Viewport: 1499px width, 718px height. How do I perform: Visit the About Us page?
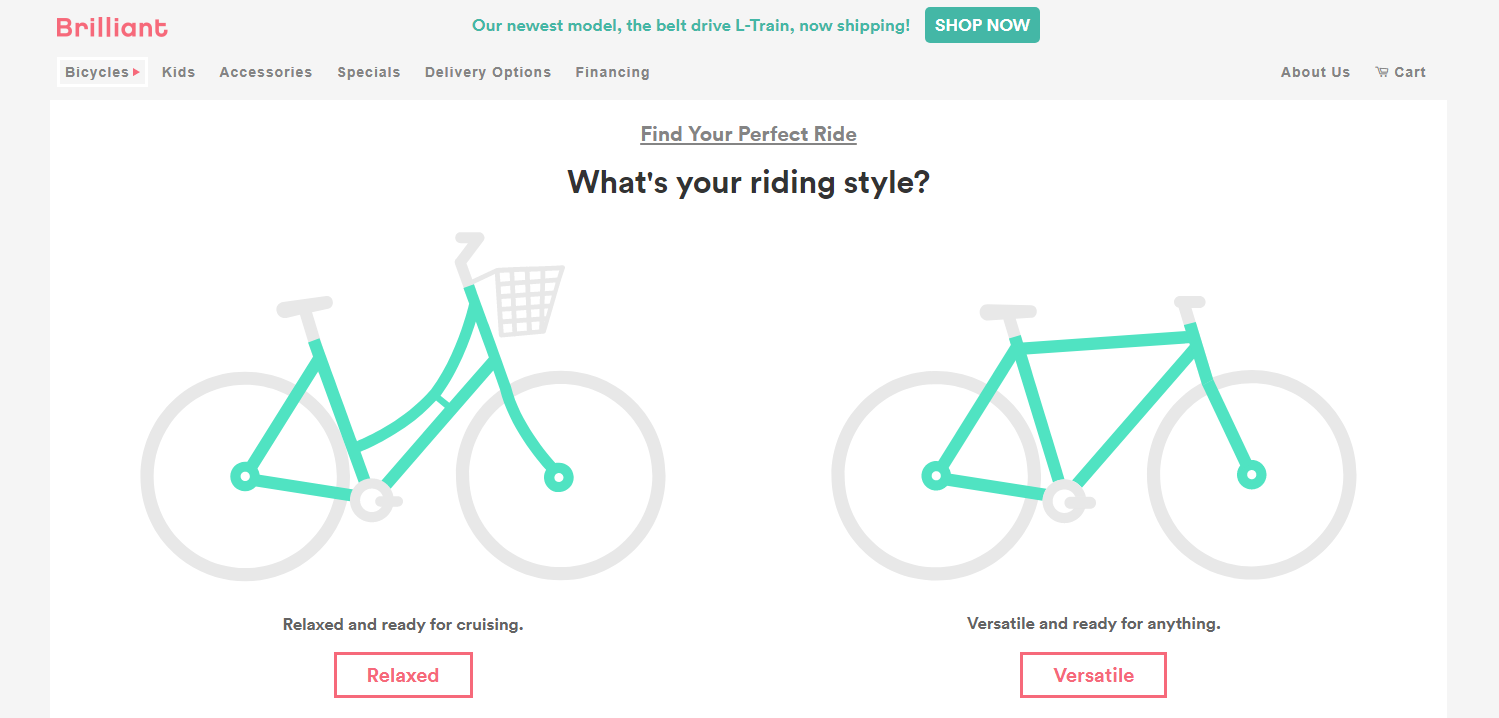click(1315, 72)
